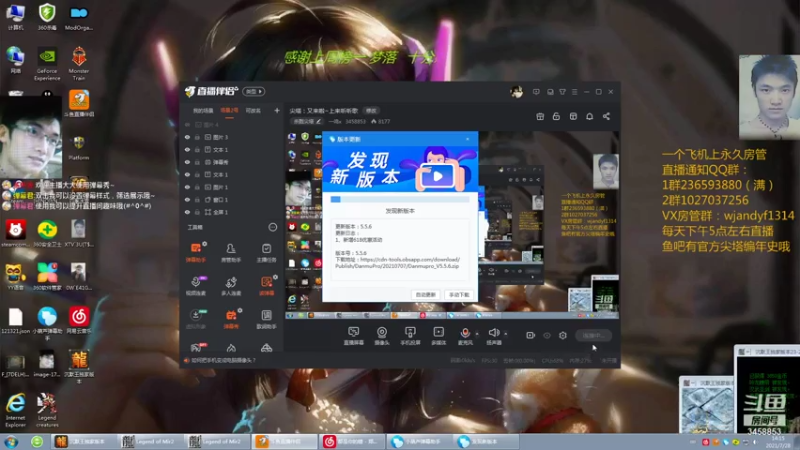The image size is (800, 450).
Task: Open Monster Train desktop shortcut
Action: [79, 63]
